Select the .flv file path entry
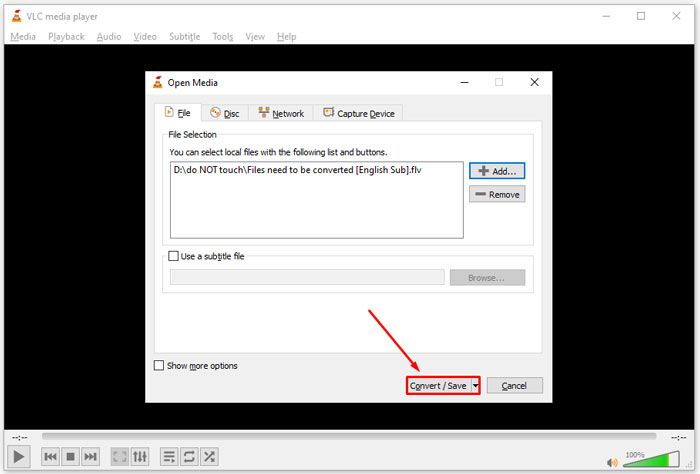Viewport: 700px width, 474px height. 297,170
